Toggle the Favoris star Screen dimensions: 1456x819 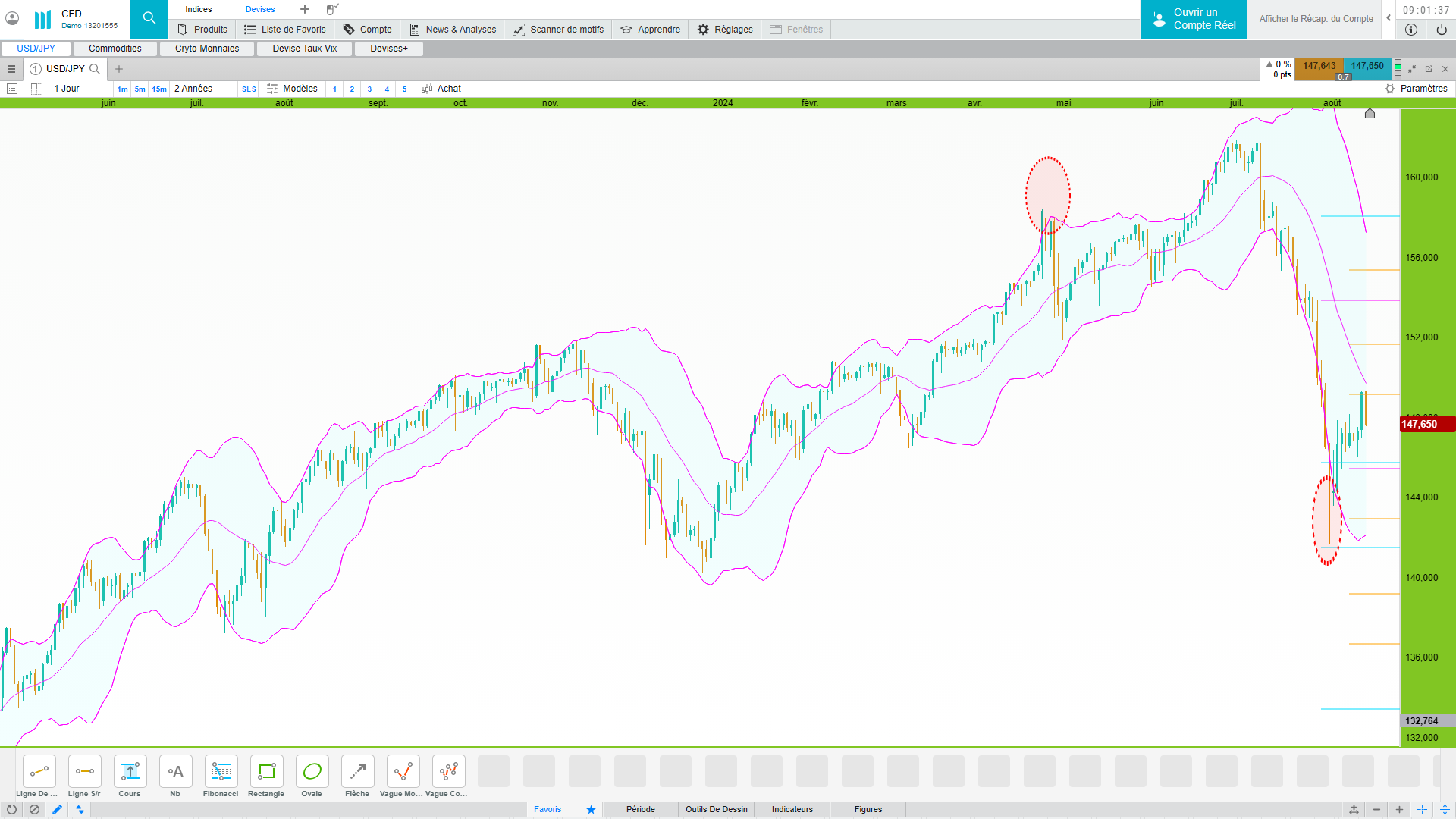591,810
